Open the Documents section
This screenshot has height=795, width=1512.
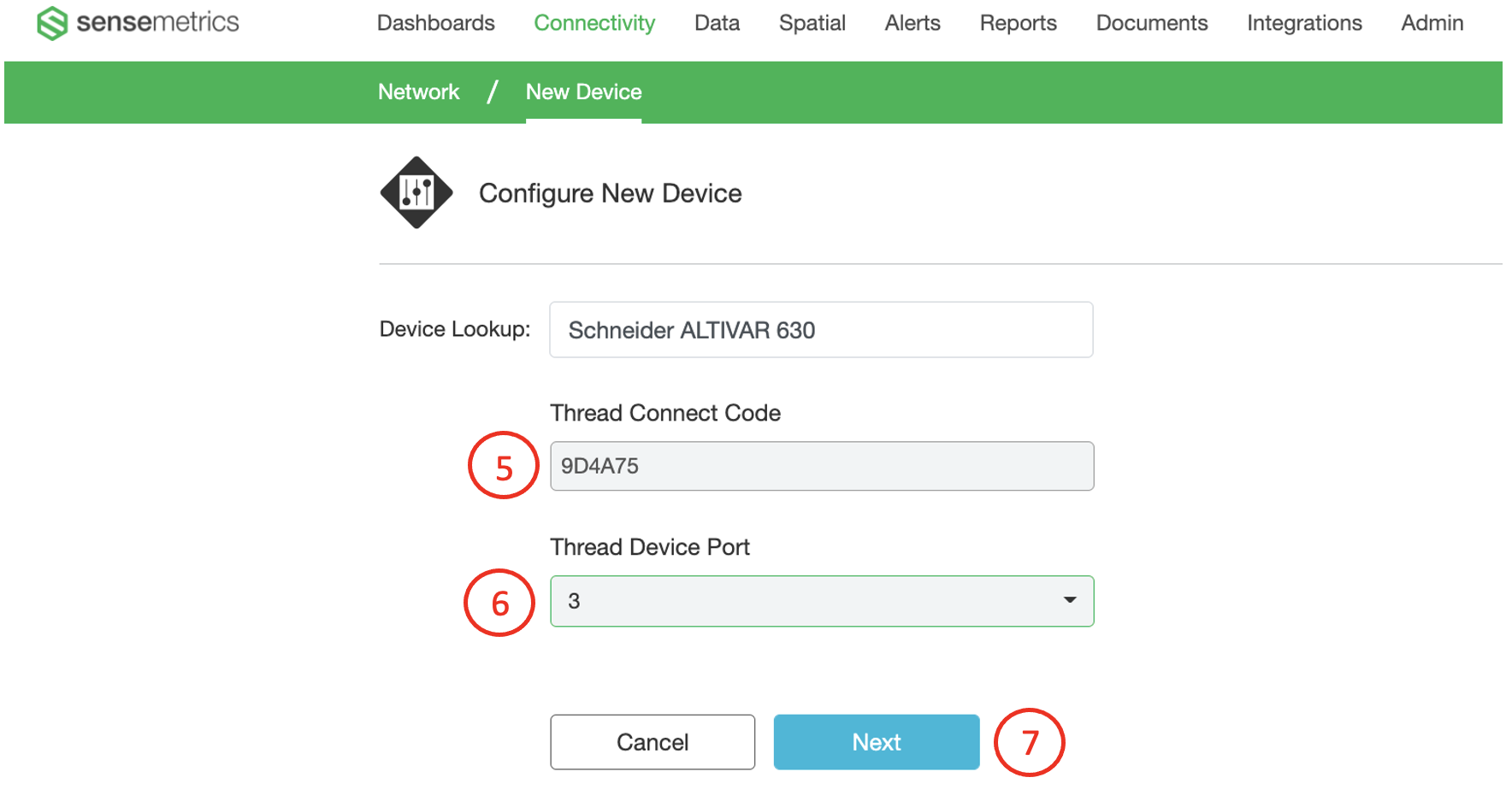tap(1152, 23)
